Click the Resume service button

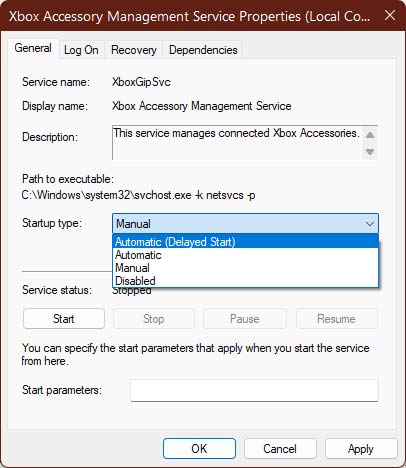pos(336,319)
